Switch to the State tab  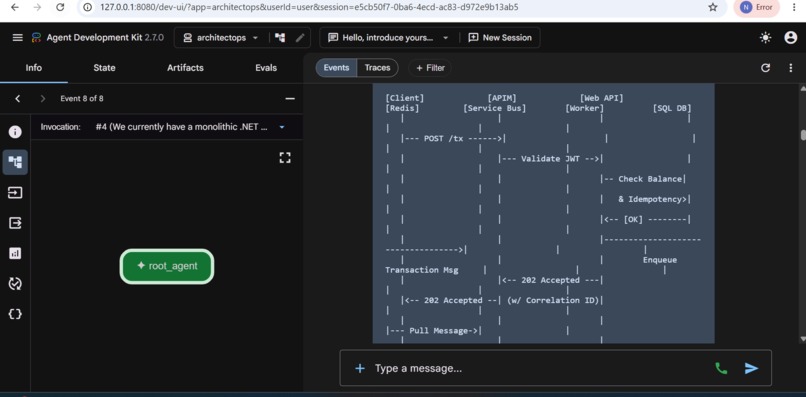click(104, 68)
